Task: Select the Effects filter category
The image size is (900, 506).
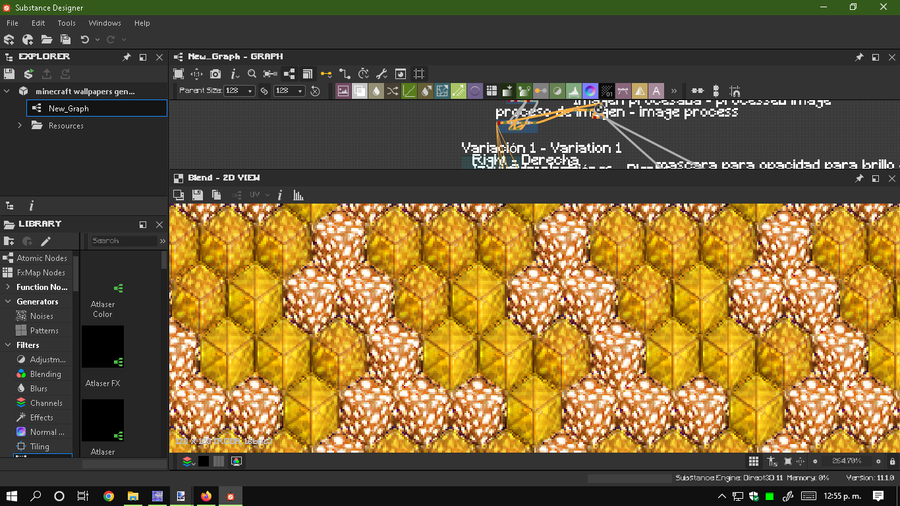Action: [x=36, y=418]
